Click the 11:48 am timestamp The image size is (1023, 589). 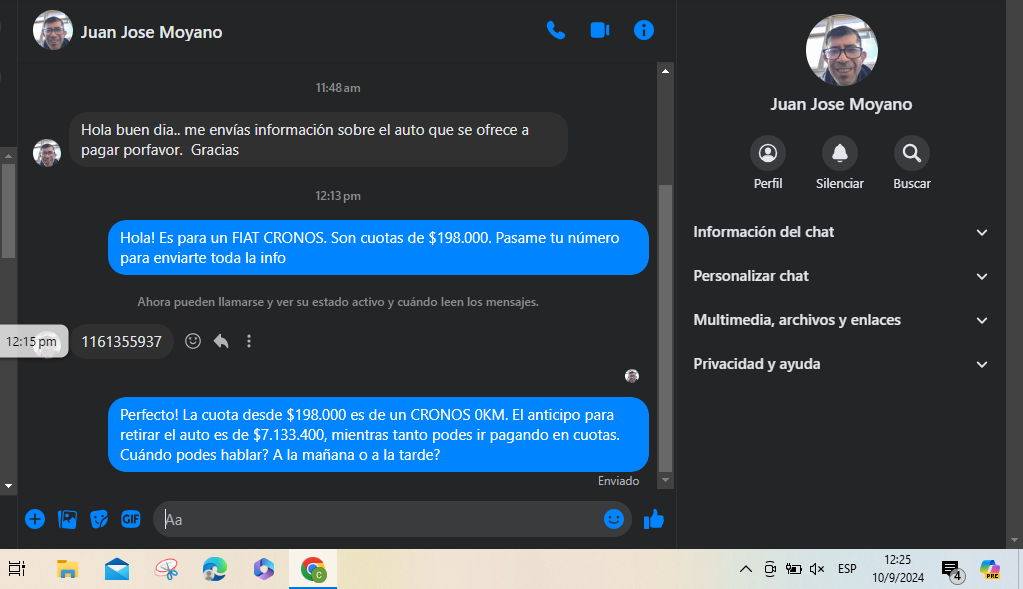(338, 88)
